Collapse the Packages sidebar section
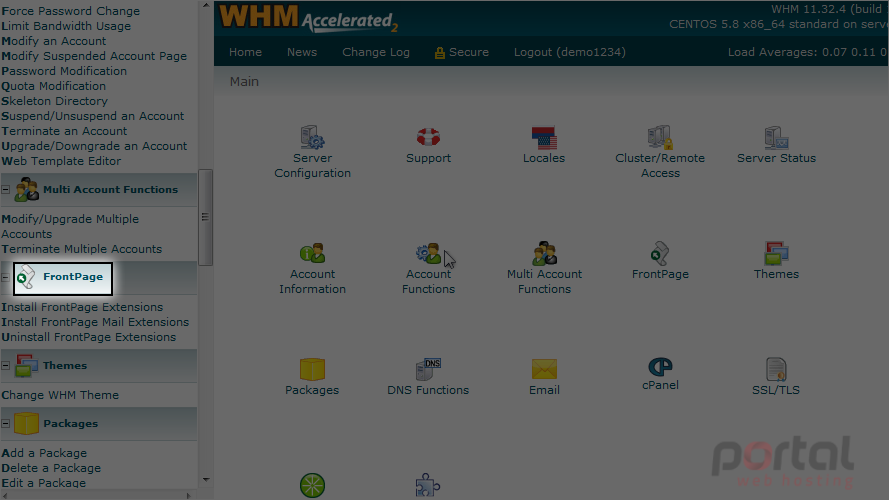Image resolution: width=889 pixels, height=500 pixels. 6,423
